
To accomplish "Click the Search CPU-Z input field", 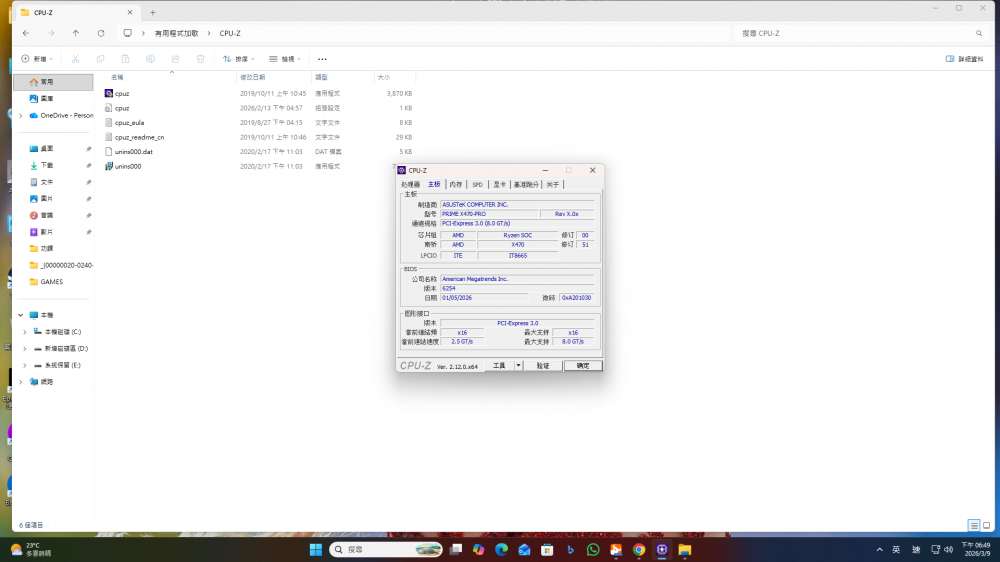I will click(861, 33).
